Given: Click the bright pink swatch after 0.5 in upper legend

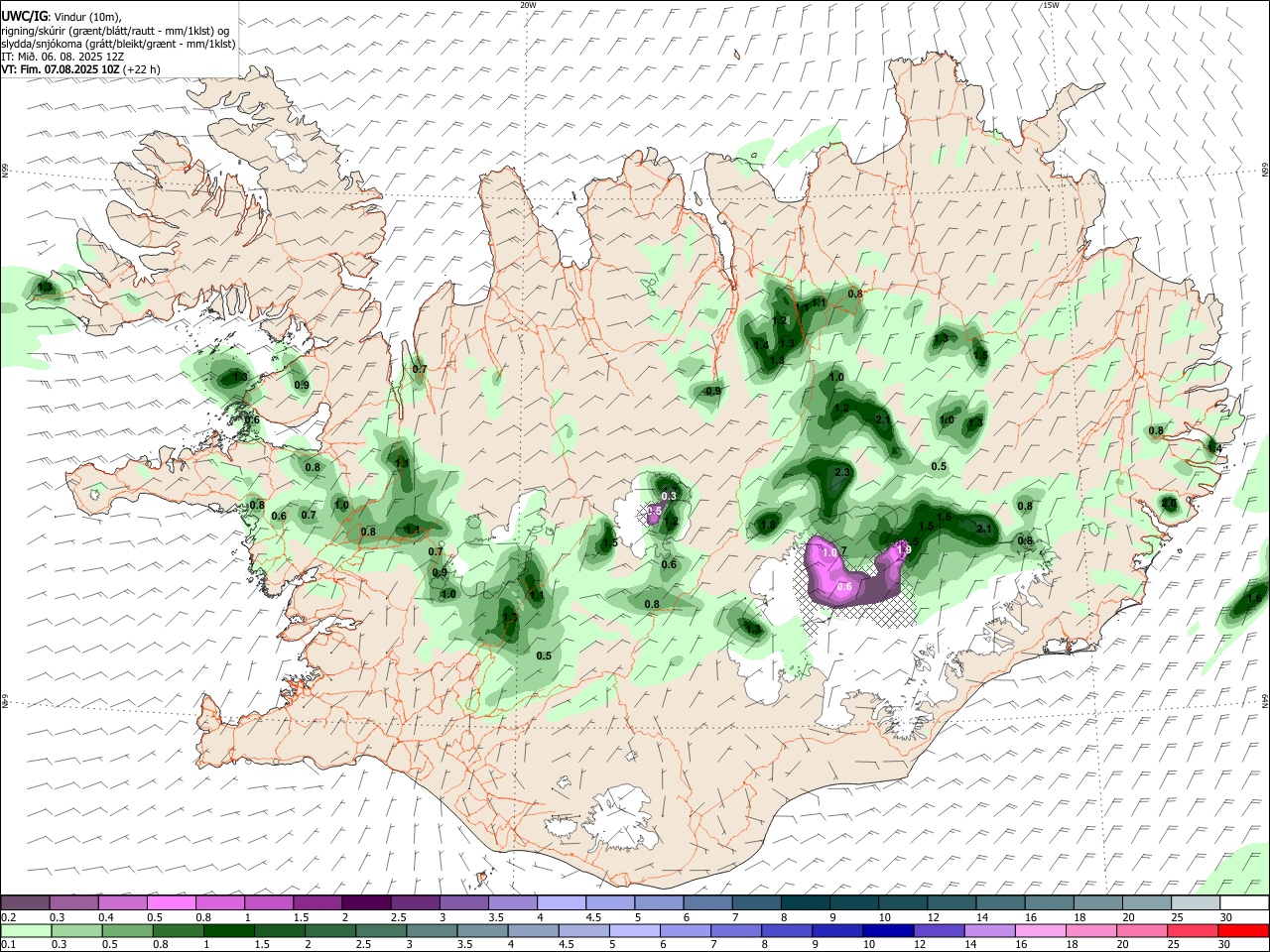Looking at the screenshot, I should 171,903.
